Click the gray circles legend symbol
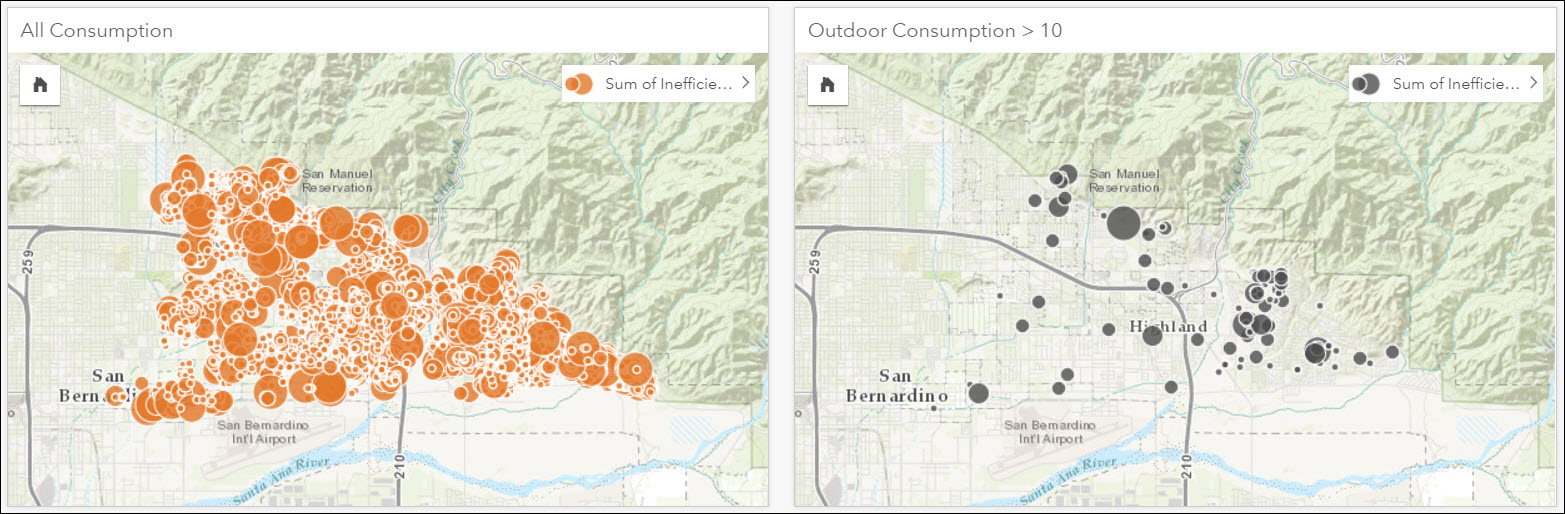 tap(1366, 84)
